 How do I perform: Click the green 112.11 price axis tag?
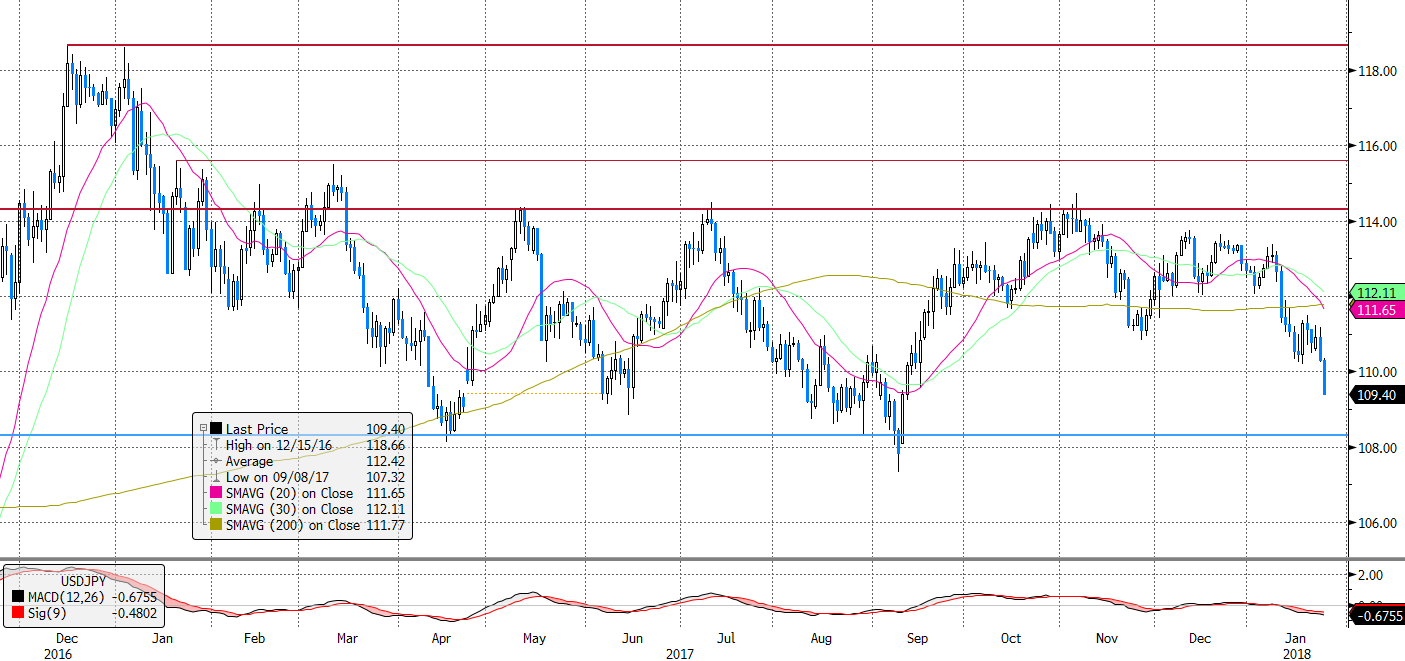pos(1375,293)
